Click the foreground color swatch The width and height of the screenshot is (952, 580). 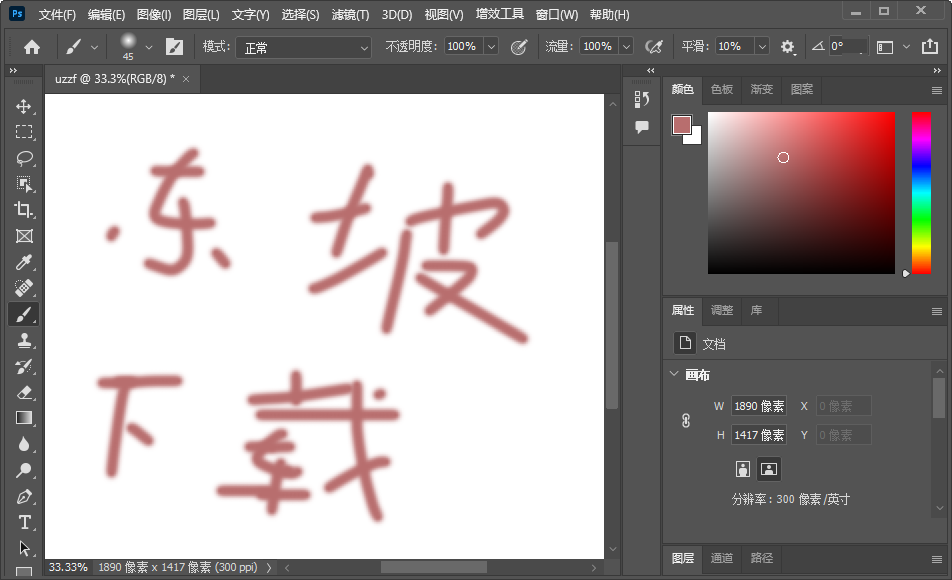coord(682,125)
